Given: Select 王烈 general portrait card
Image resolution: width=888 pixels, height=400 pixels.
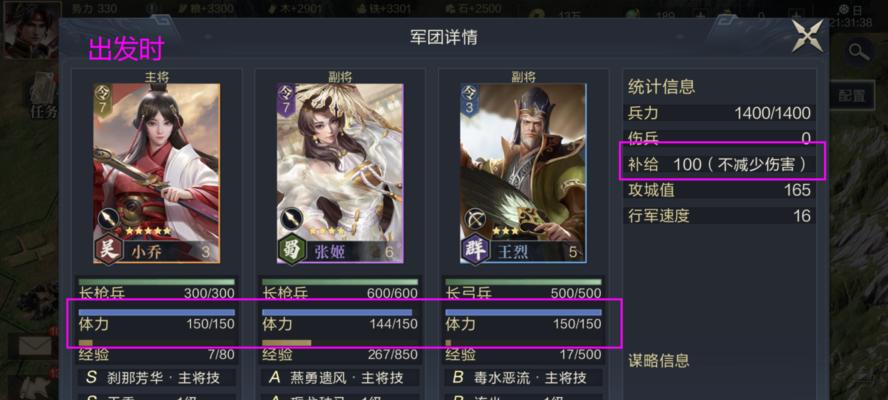Looking at the screenshot, I should [x=523, y=173].
